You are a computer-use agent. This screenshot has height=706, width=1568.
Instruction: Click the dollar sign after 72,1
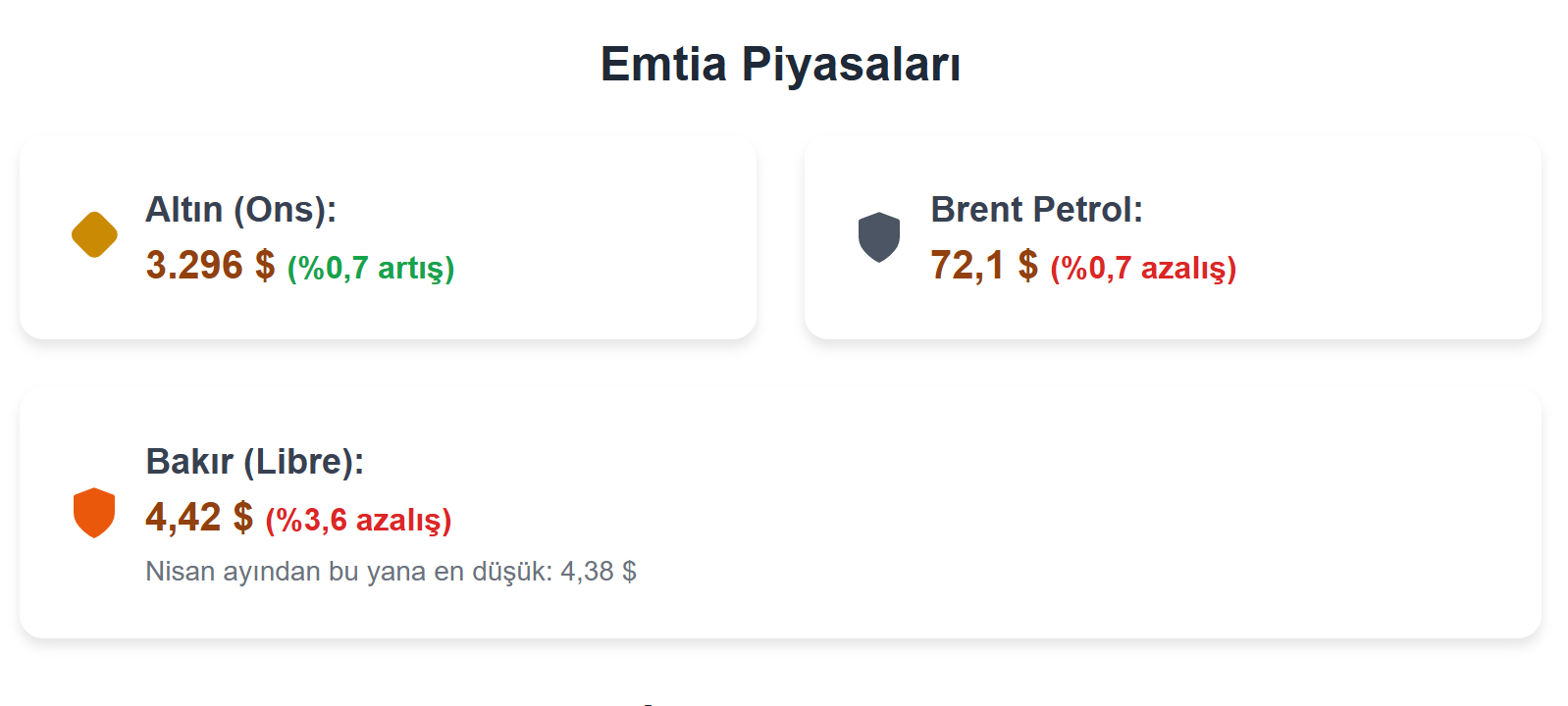1027,266
